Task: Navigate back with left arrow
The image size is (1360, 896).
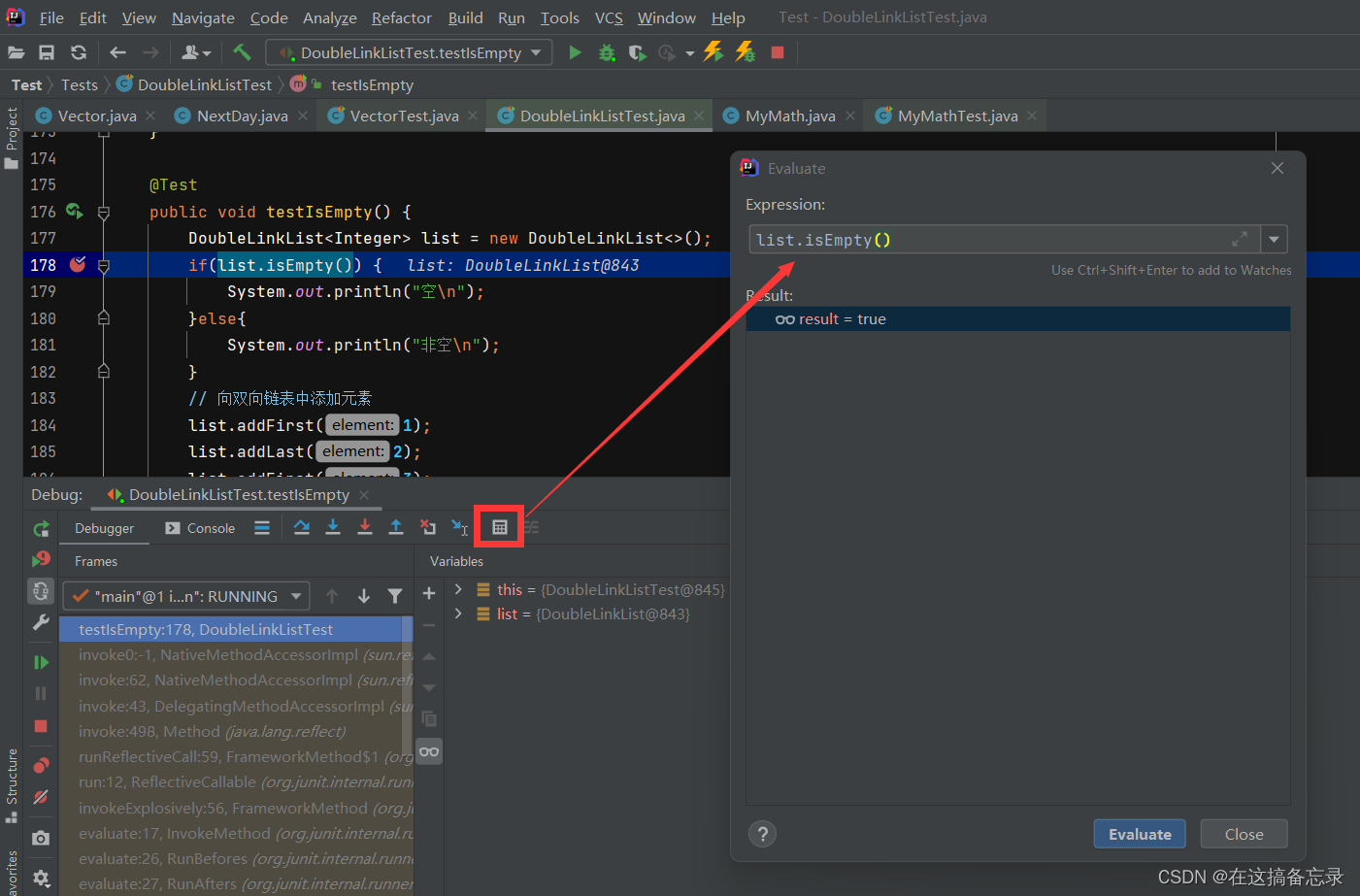Action: pos(117,52)
